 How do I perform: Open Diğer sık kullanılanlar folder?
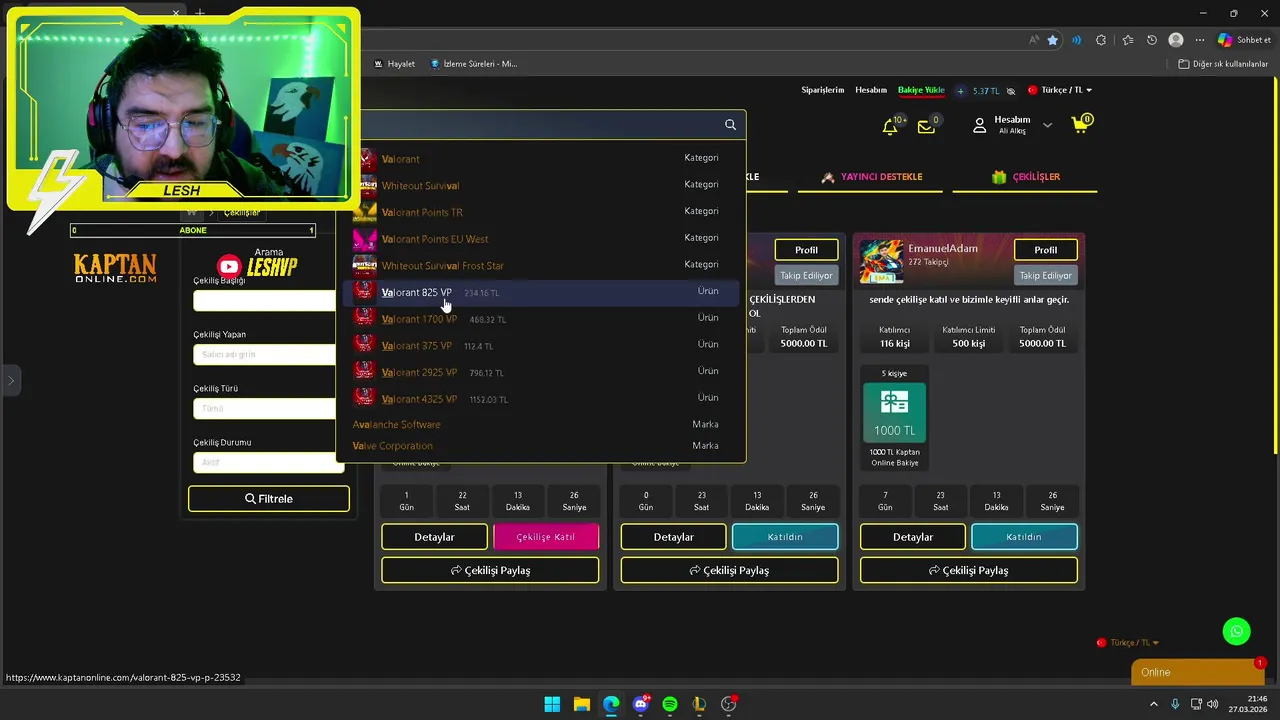pyautogui.click(x=1224, y=64)
